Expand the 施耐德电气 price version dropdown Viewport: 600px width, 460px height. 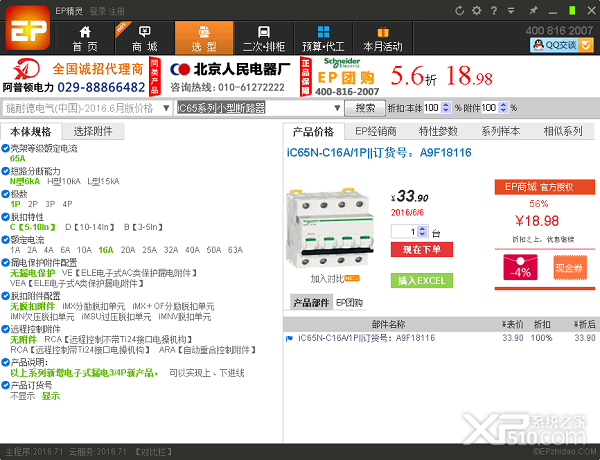166,108
